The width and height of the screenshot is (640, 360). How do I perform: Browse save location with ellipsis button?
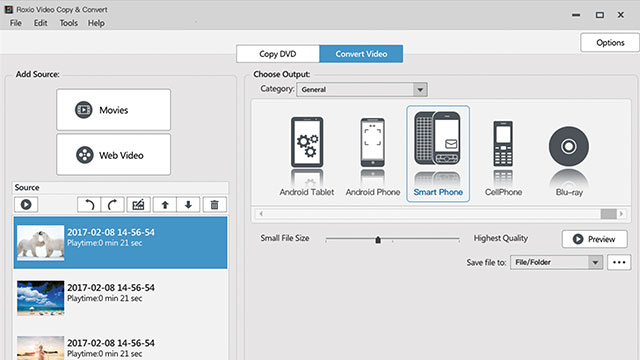click(619, 262)
